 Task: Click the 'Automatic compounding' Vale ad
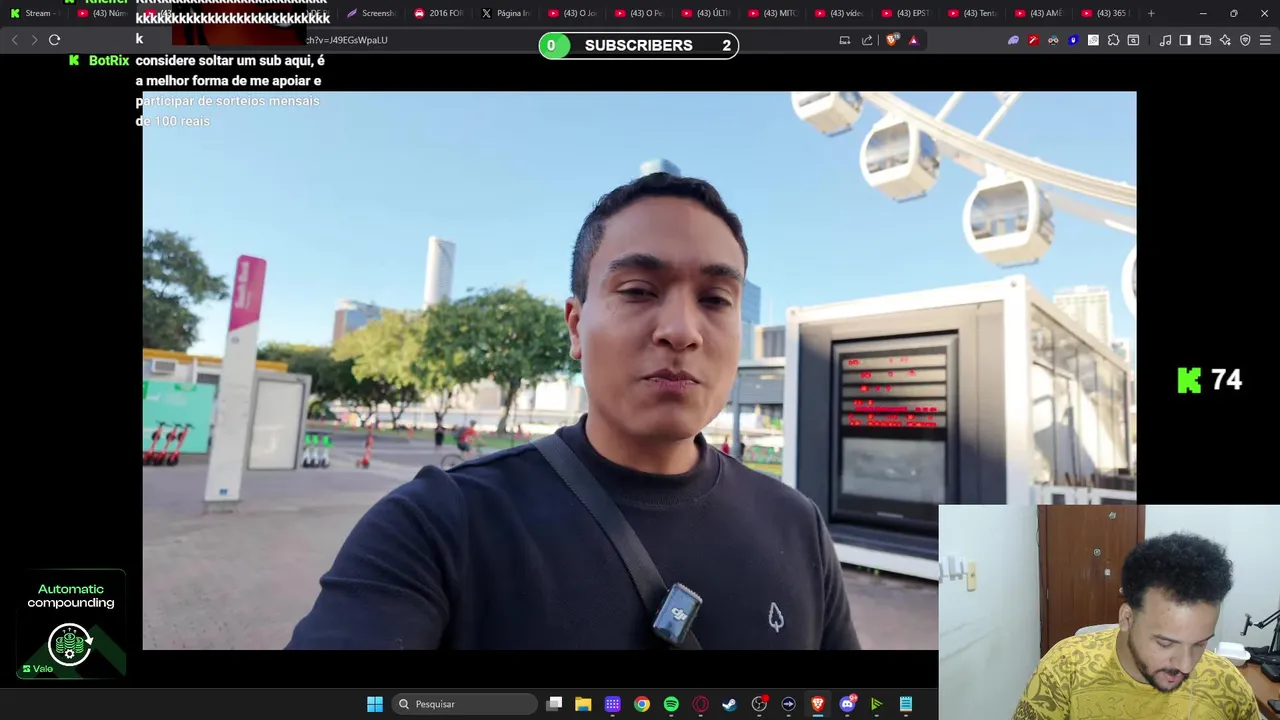pyautogui.click(x=70, y=625)
